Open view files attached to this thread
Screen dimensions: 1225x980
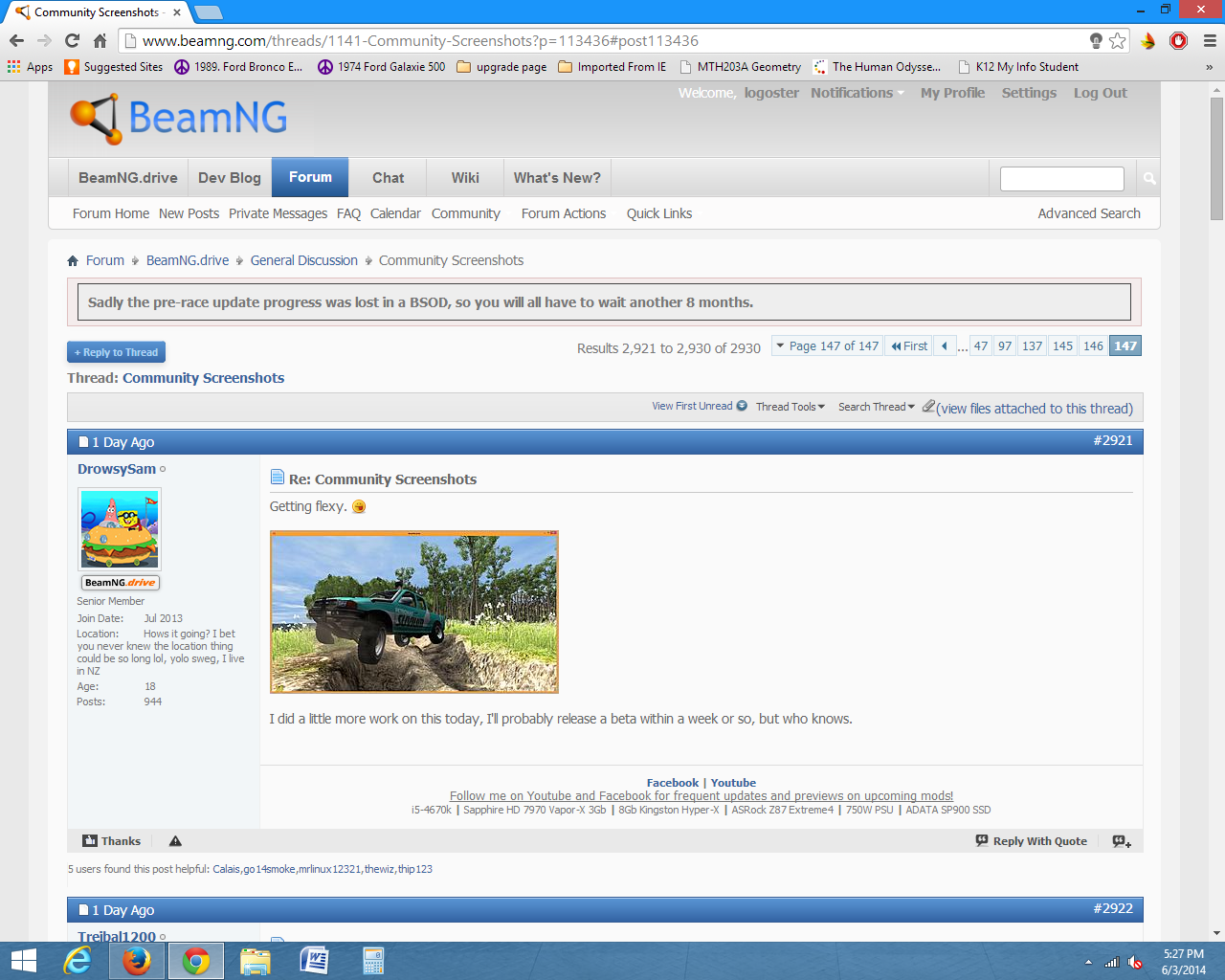tap(1035, 409)
